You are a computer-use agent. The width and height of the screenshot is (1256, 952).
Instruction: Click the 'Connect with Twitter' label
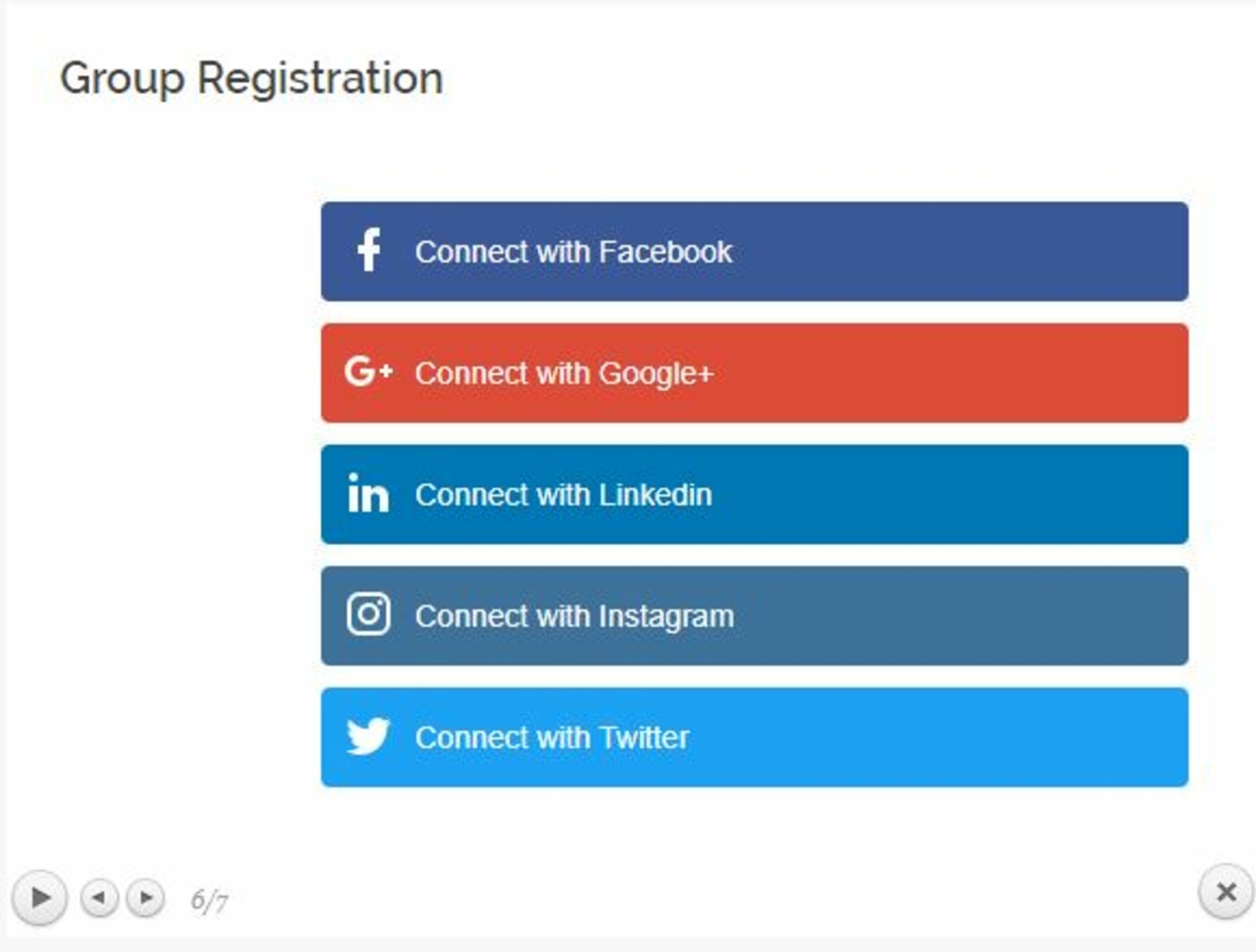tap(551, 738)
